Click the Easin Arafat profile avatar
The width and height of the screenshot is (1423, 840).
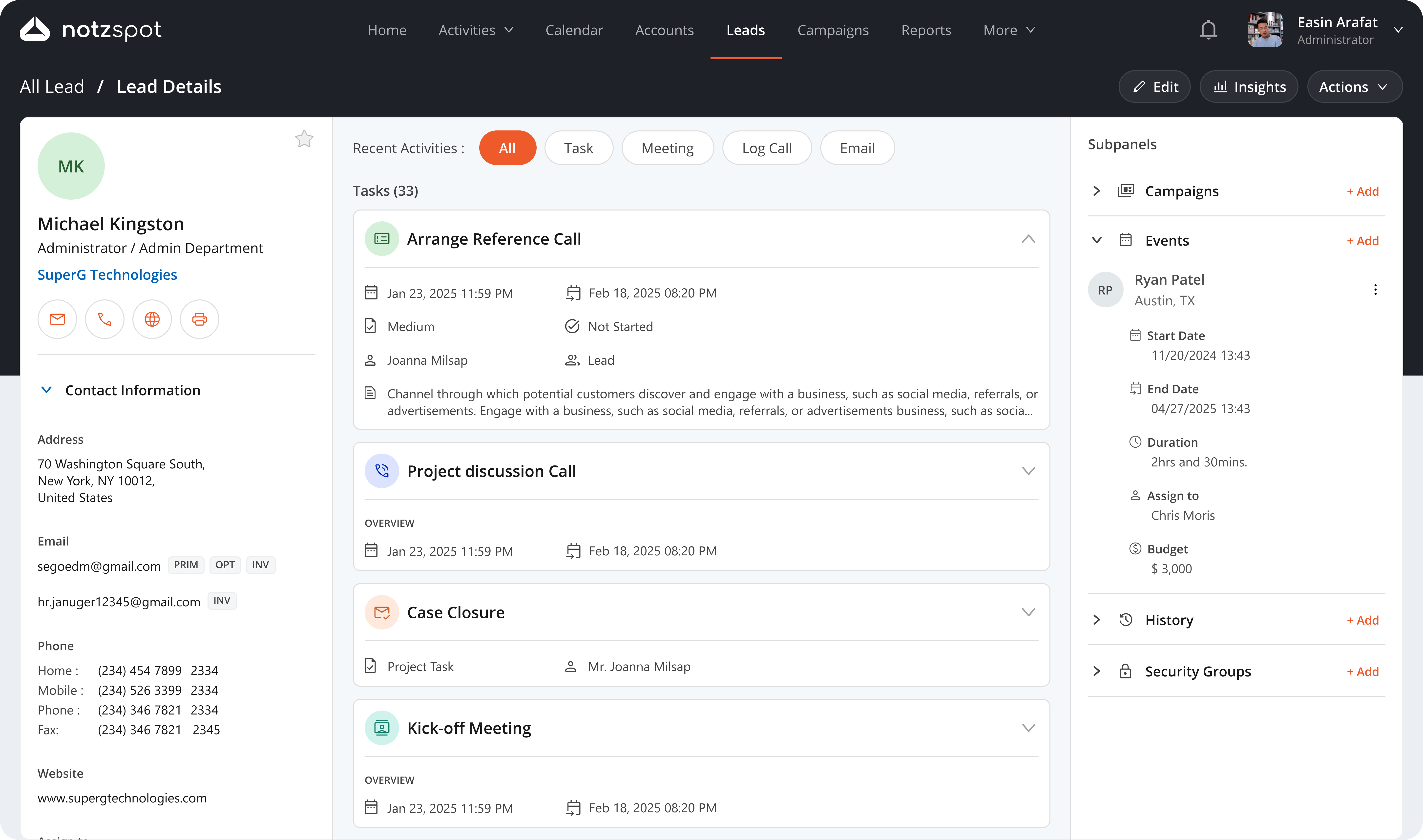click(x=1264, y=29)
